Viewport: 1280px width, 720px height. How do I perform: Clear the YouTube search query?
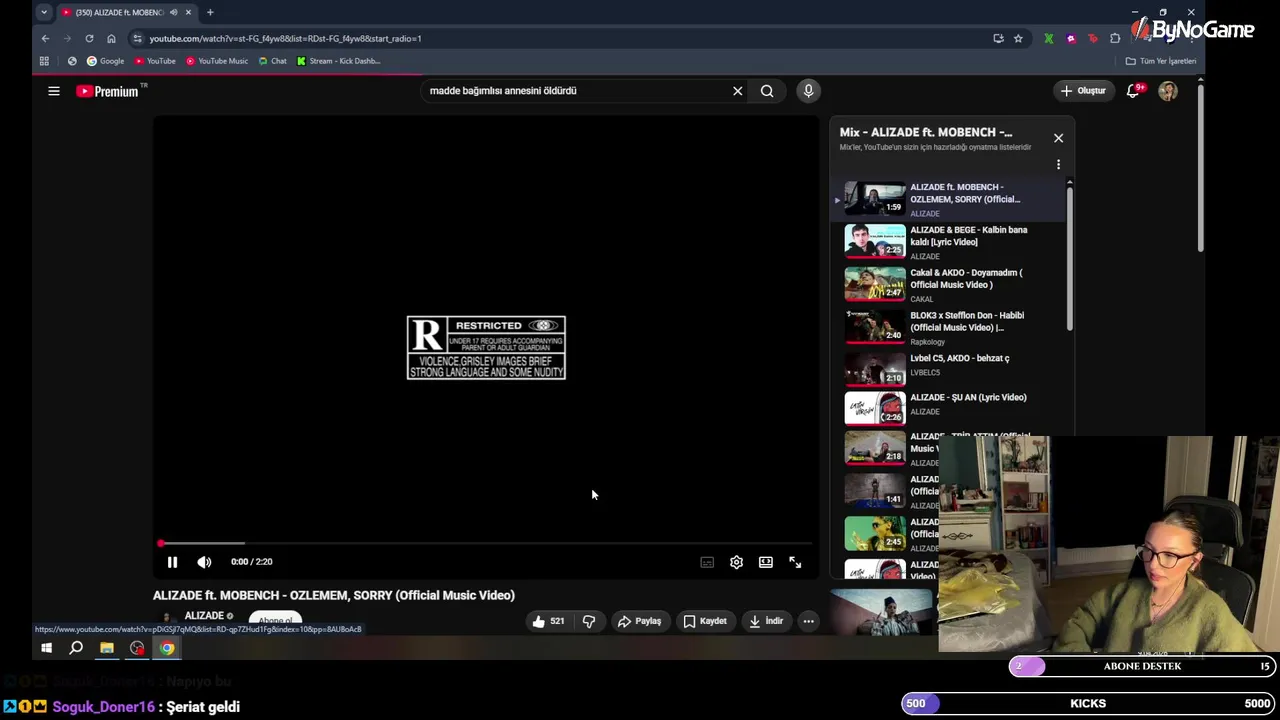[738, 91]
